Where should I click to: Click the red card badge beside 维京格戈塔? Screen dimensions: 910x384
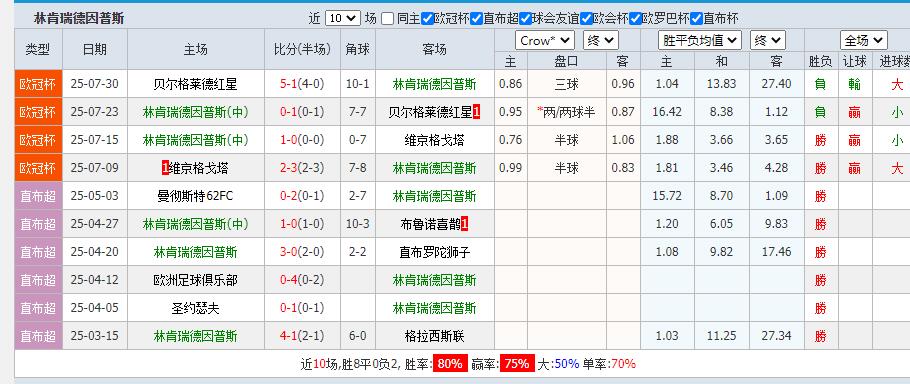pyautogui.click(x=165, y=168)
